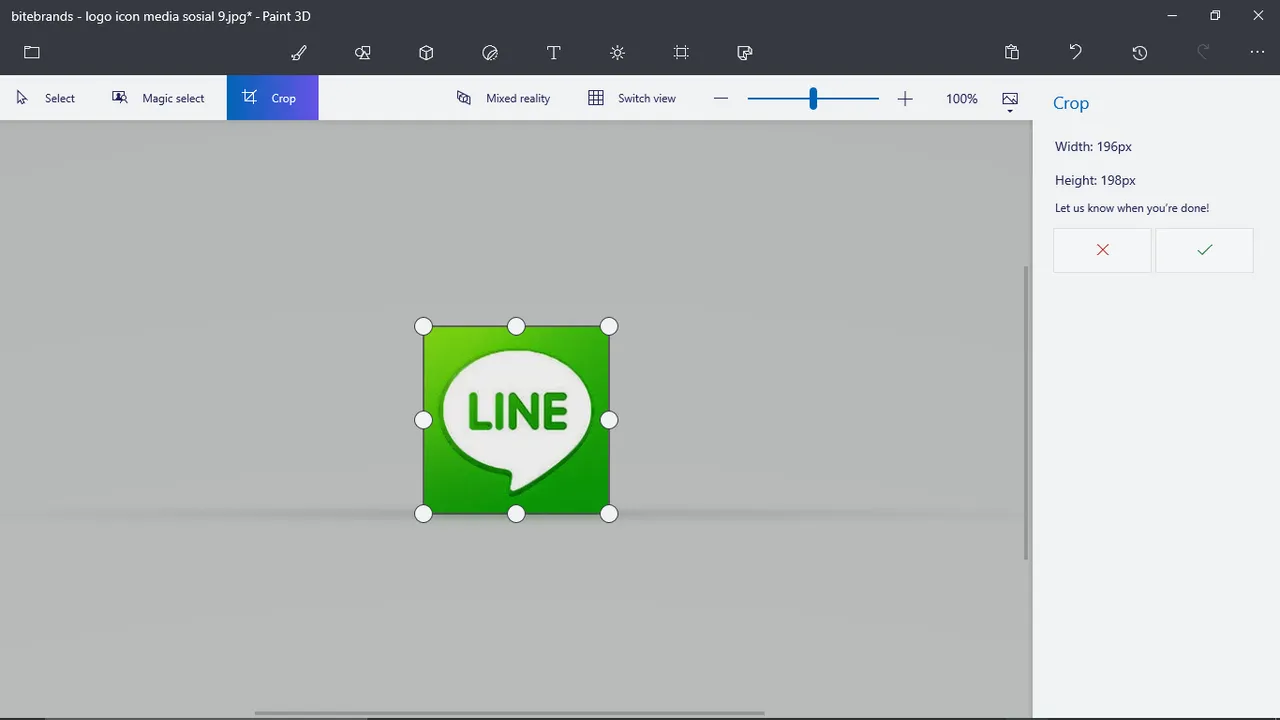Click the top-right crop handle
The image size is (1280, 720).
coord(609,326)
